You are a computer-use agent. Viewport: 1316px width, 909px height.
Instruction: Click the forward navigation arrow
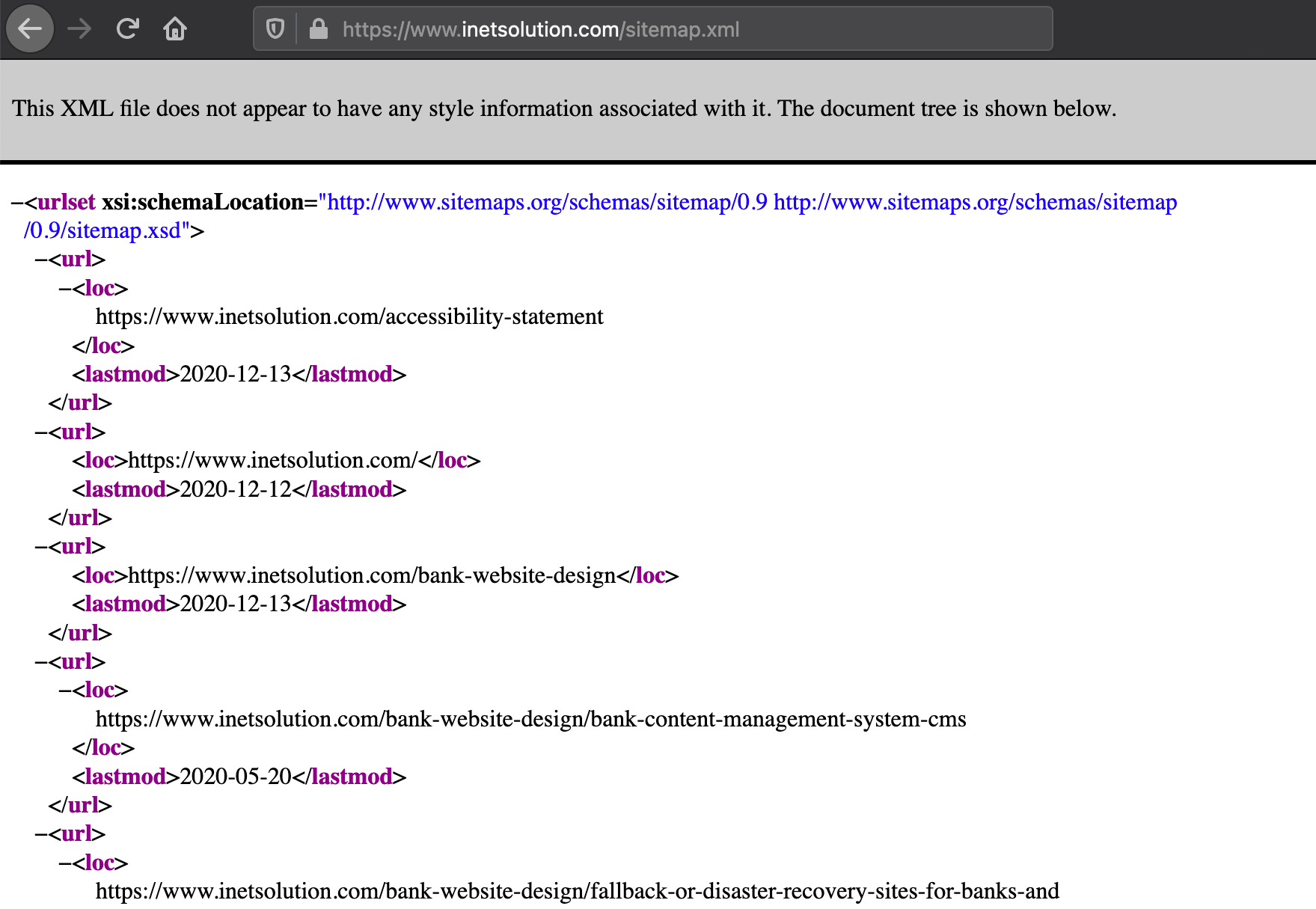tap(79, 29)
